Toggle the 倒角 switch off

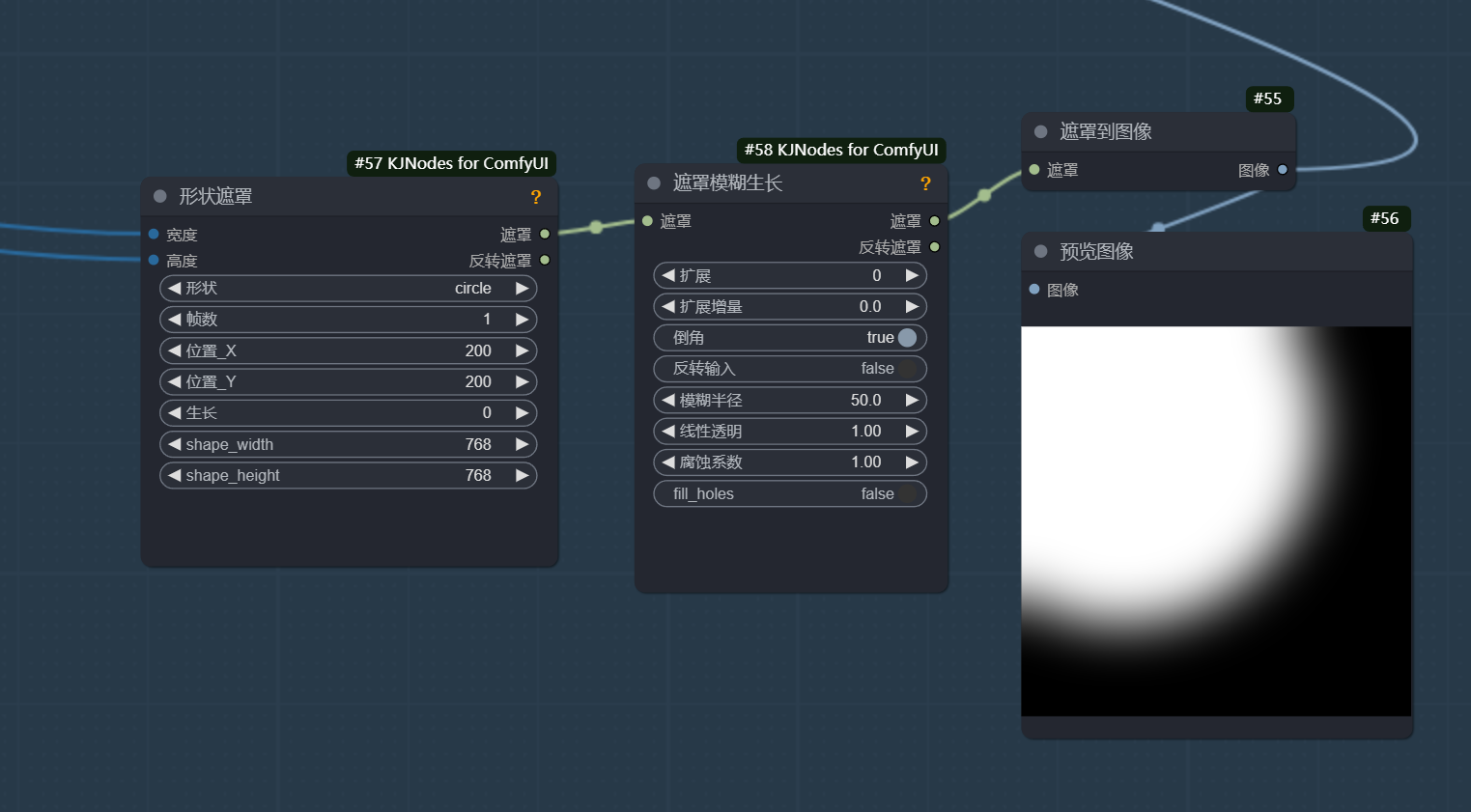(x=907, y=338)
